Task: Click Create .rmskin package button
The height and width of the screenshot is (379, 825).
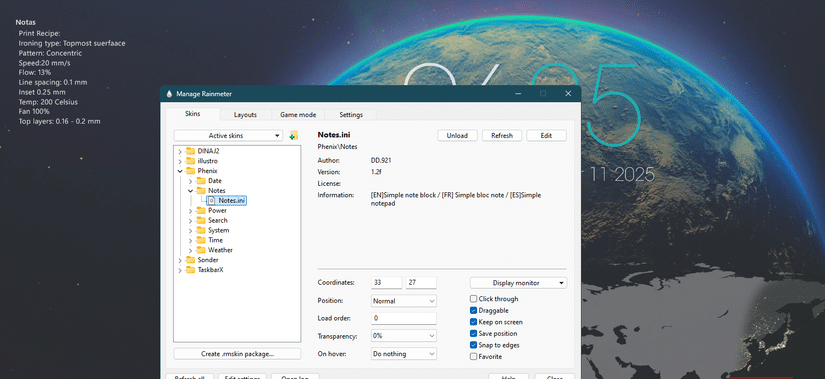Action: click(x=237, y=354)
